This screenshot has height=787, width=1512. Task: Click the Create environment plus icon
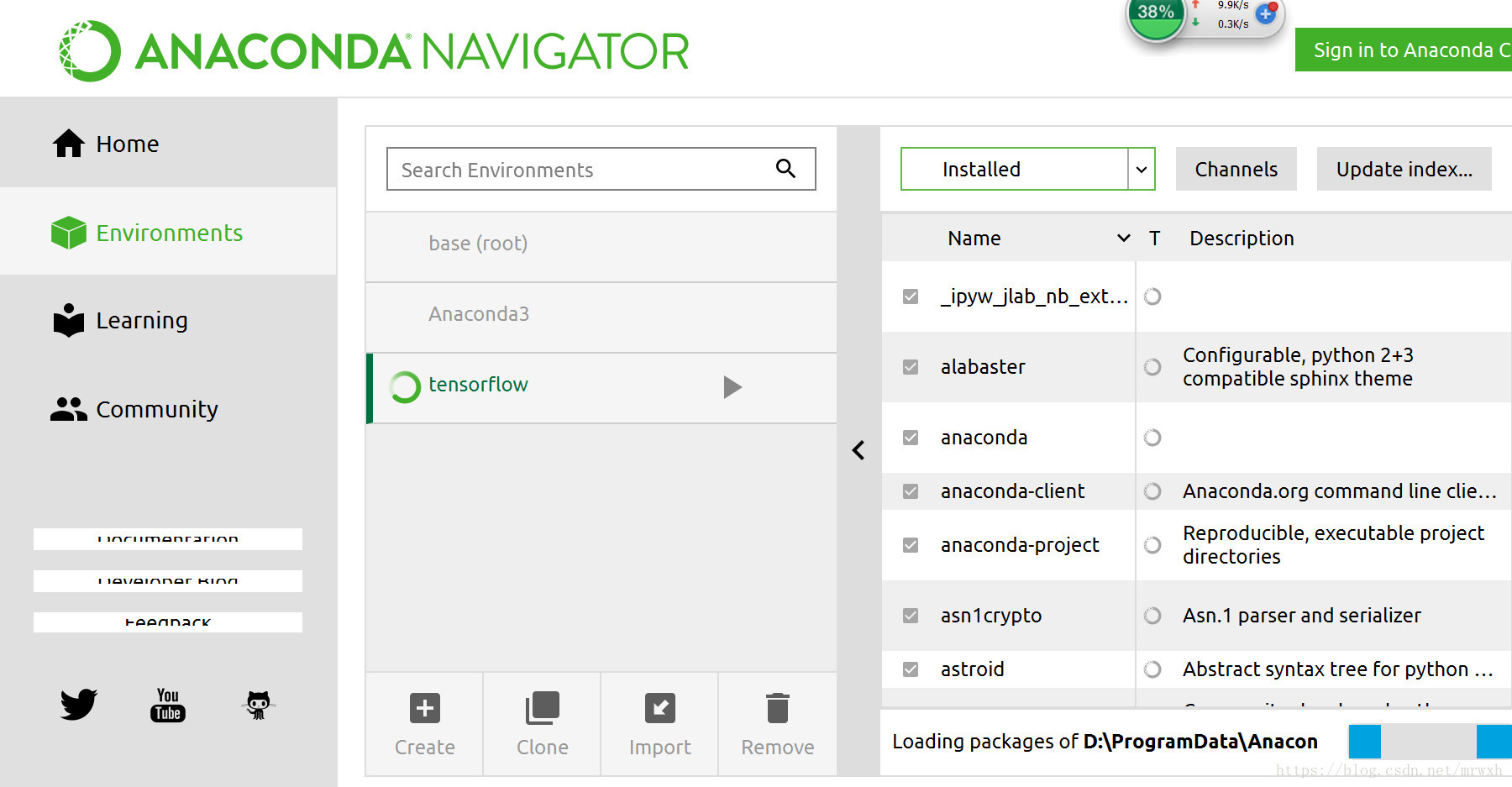[425, 708]
